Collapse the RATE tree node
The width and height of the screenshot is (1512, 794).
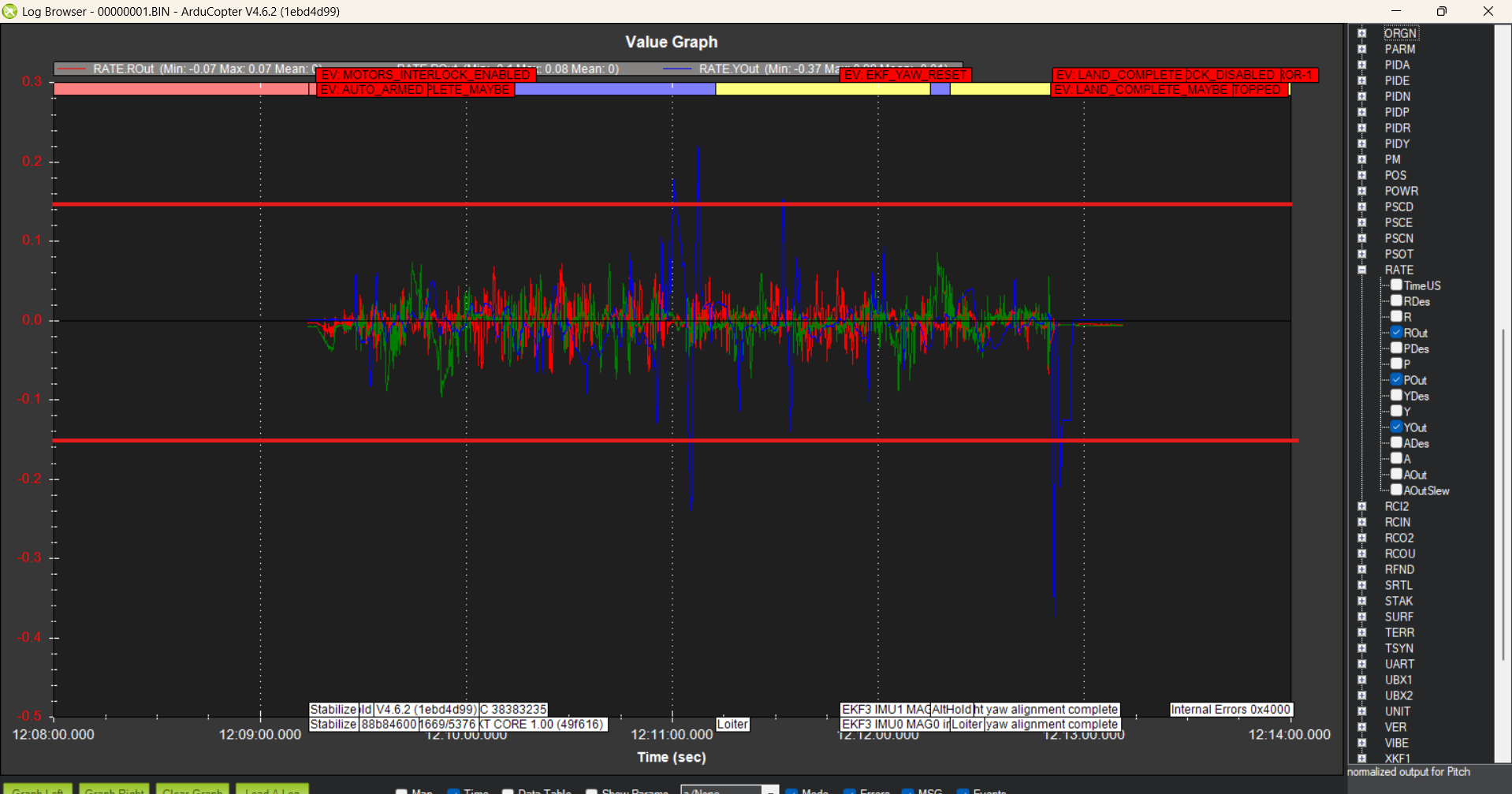point(1361,270)
